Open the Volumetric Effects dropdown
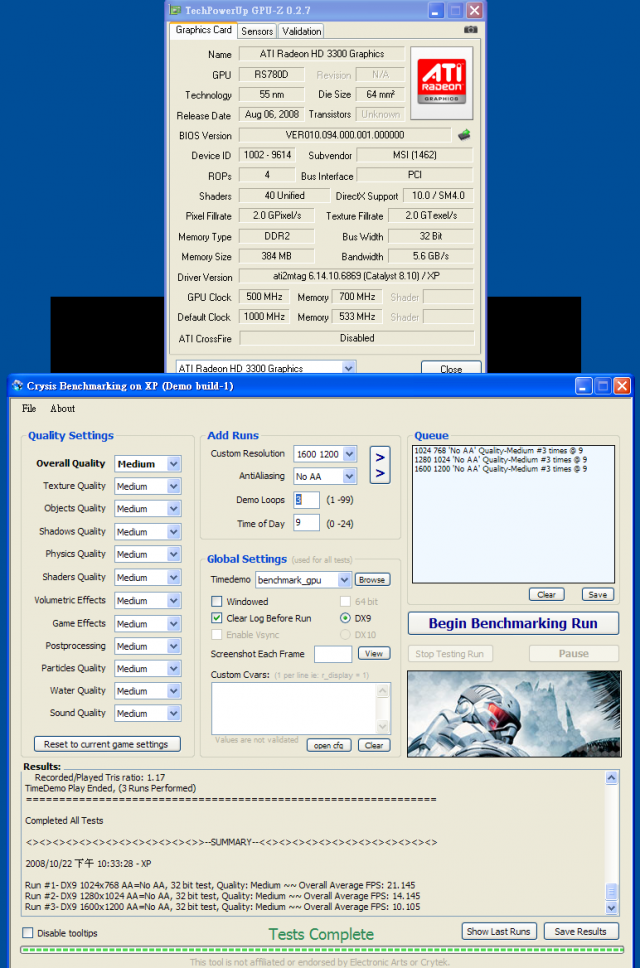Screen dimensions: 640x969 coord(148,600)
